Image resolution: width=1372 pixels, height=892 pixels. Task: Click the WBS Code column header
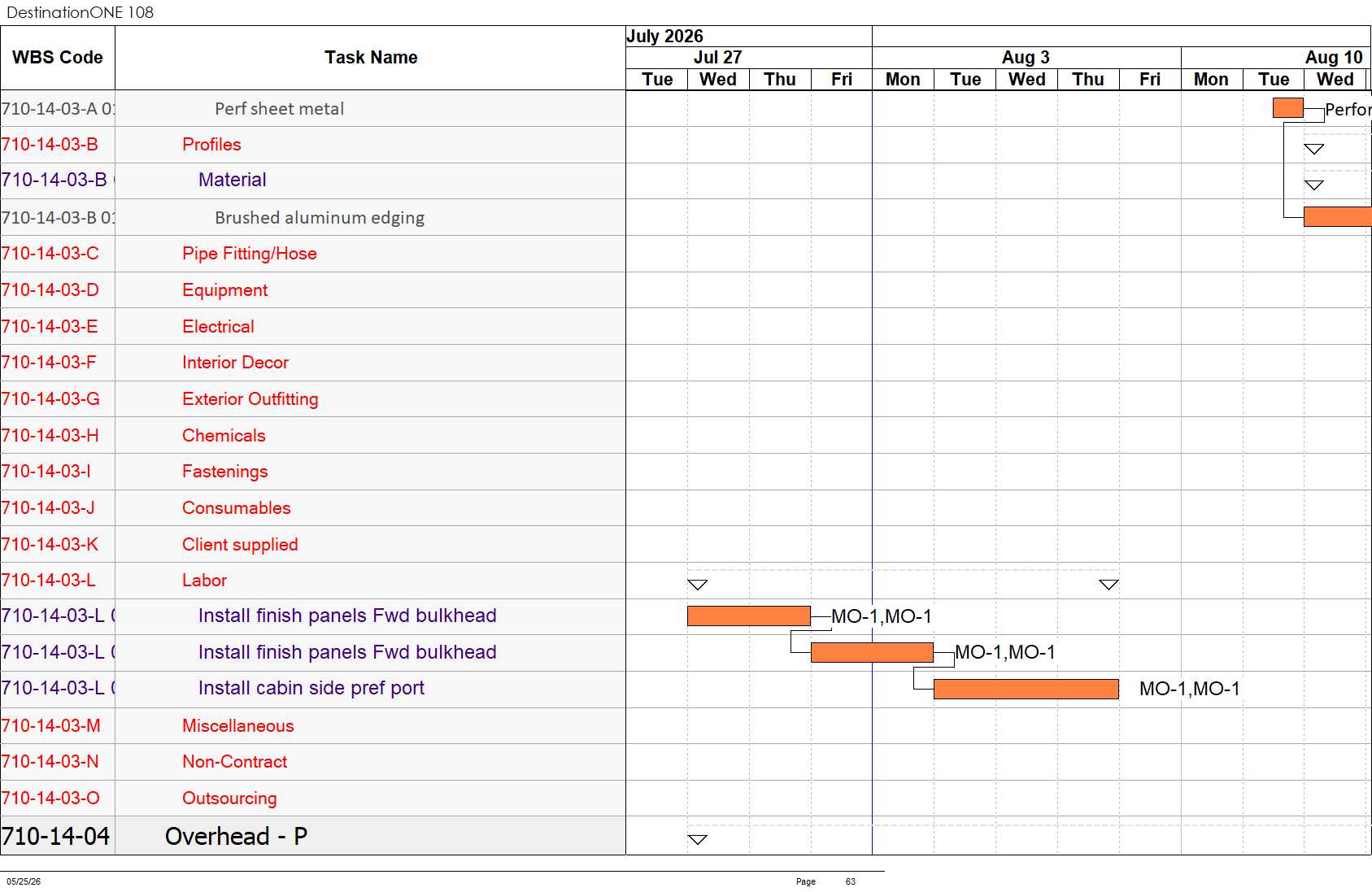[x=58, y=58]
